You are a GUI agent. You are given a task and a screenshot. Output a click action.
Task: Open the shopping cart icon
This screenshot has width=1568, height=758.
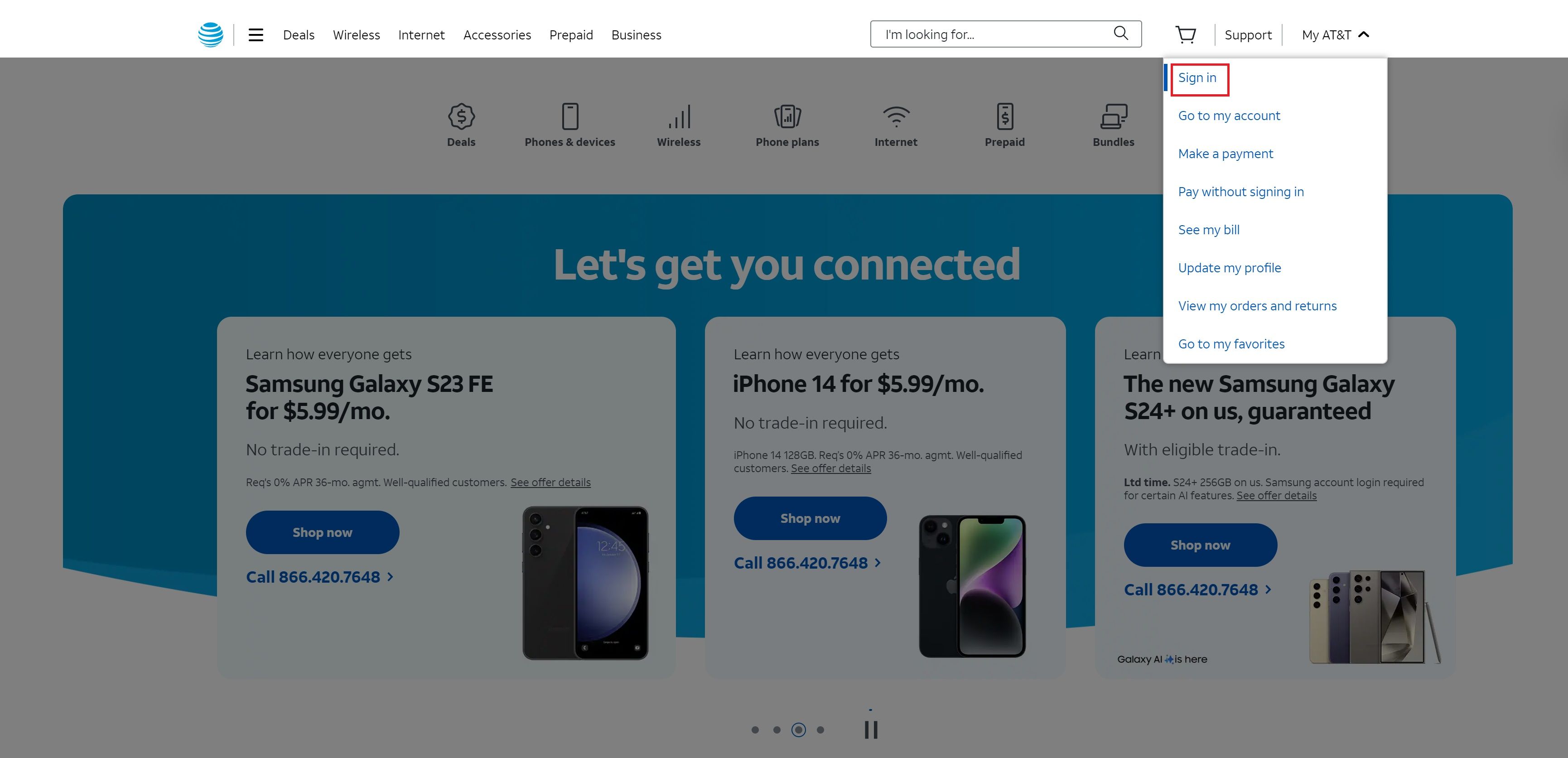point(1186,34)
